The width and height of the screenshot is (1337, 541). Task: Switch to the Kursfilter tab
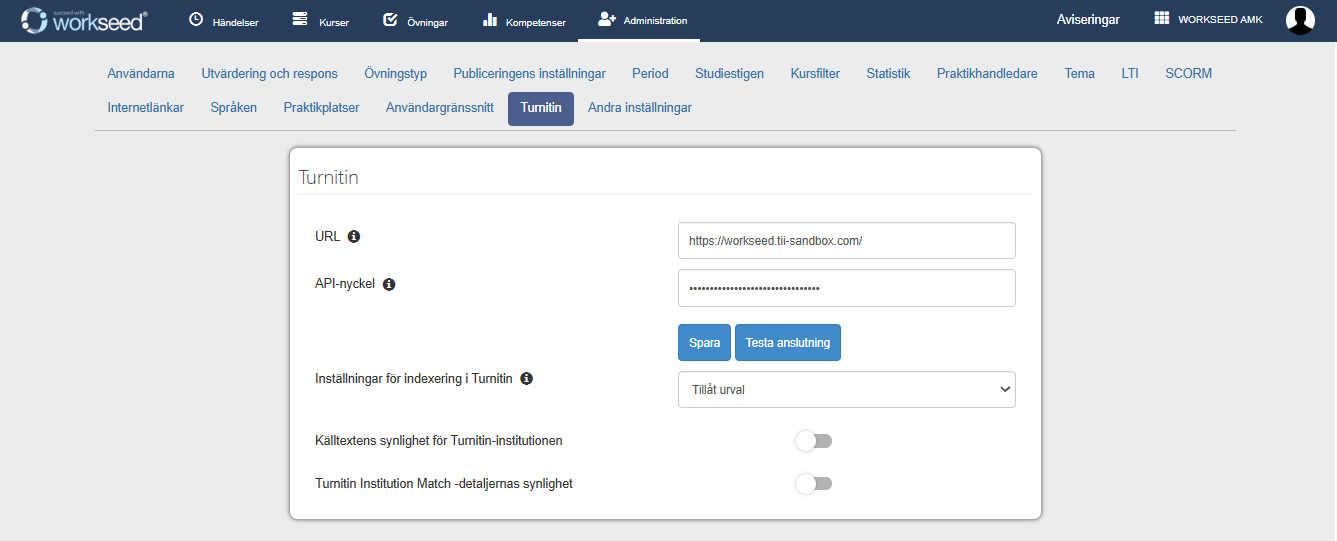815,73
